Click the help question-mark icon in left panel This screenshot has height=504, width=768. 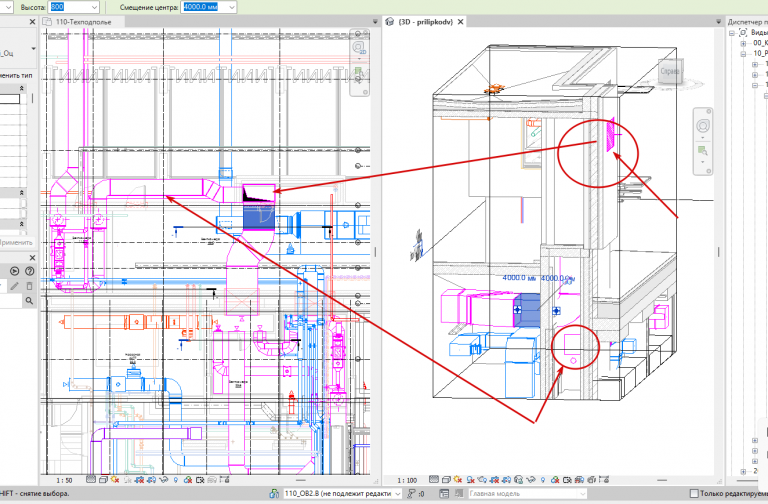click(29, 271)
